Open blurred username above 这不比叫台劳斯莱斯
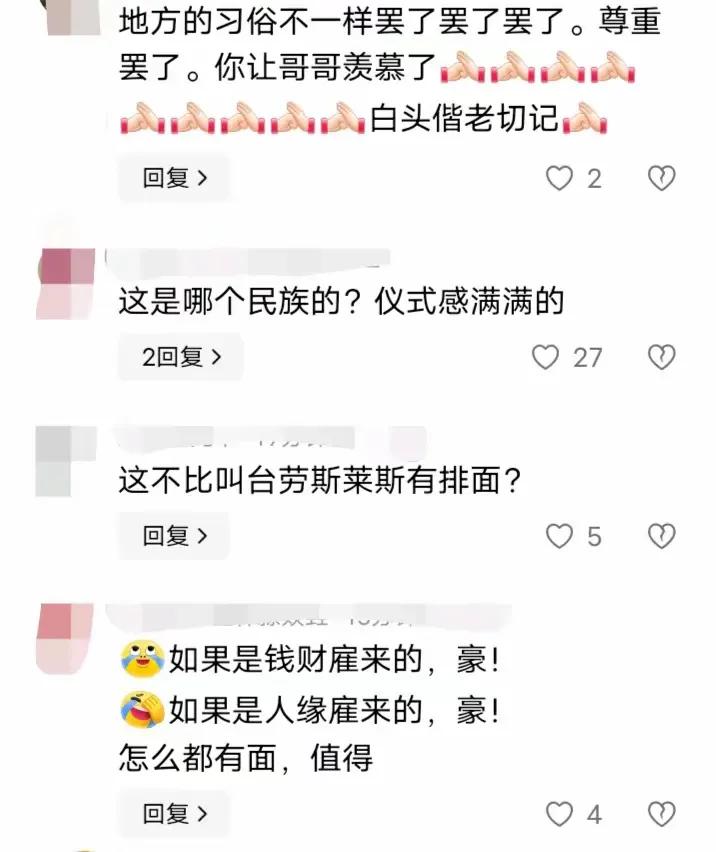Screen dimensions: 716x852 pos(270,438)
